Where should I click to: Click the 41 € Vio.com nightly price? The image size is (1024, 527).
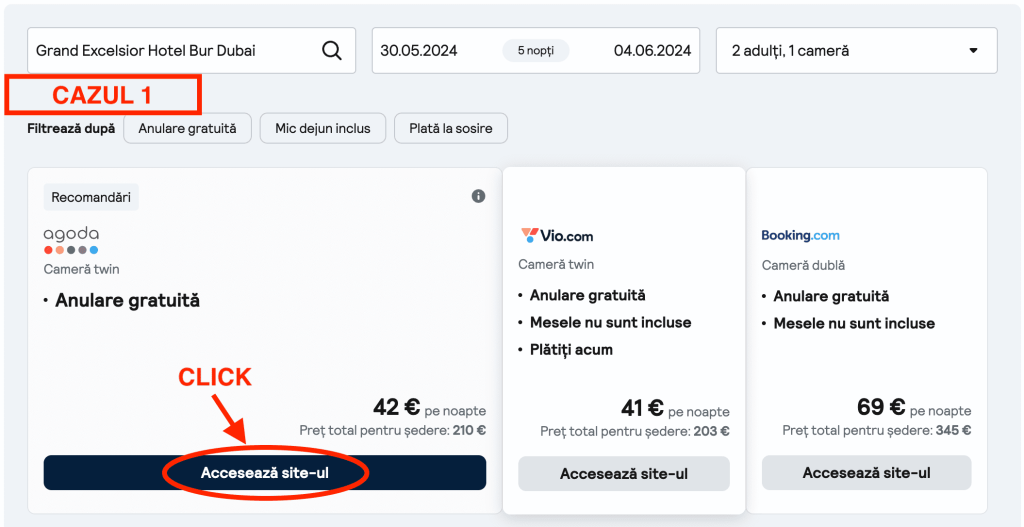click(643, 408)
